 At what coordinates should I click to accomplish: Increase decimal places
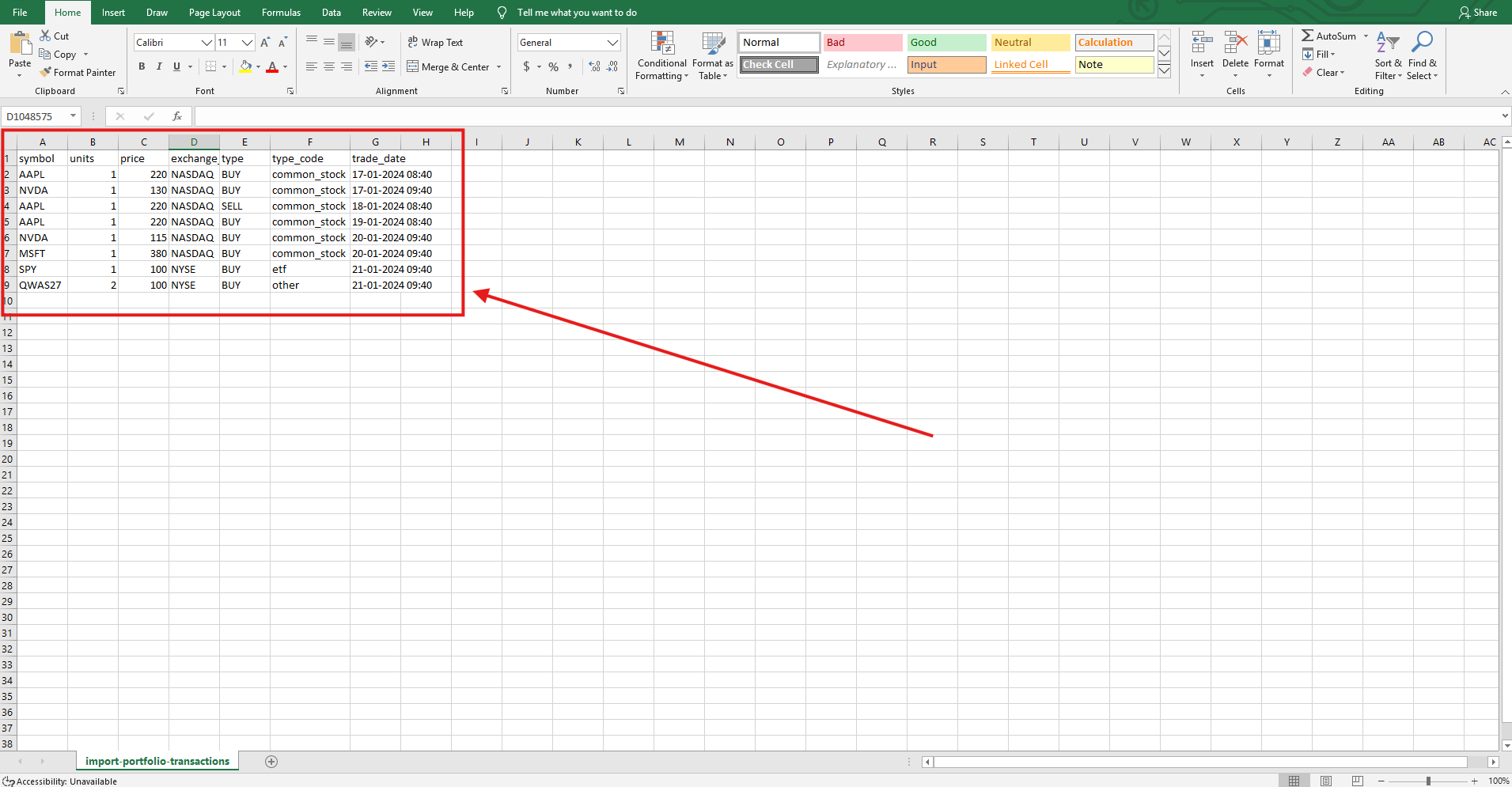[x=594, y=66]
